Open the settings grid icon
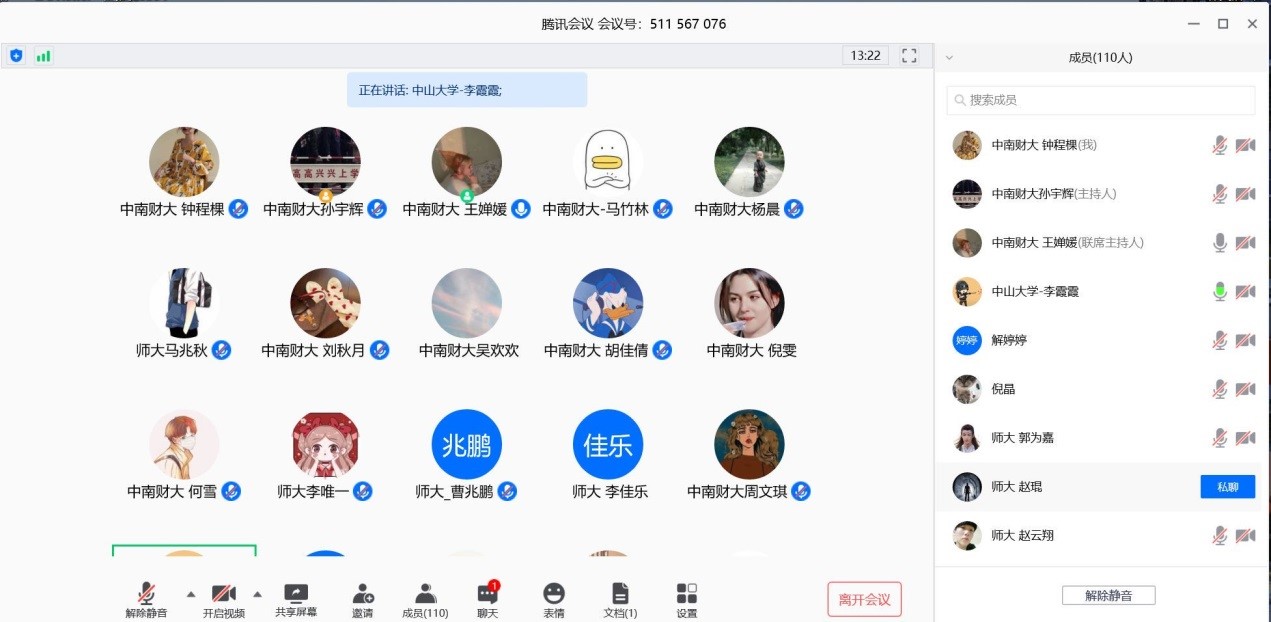The height and width of the screenshot is (622, 1271). [x=687, y=601]
